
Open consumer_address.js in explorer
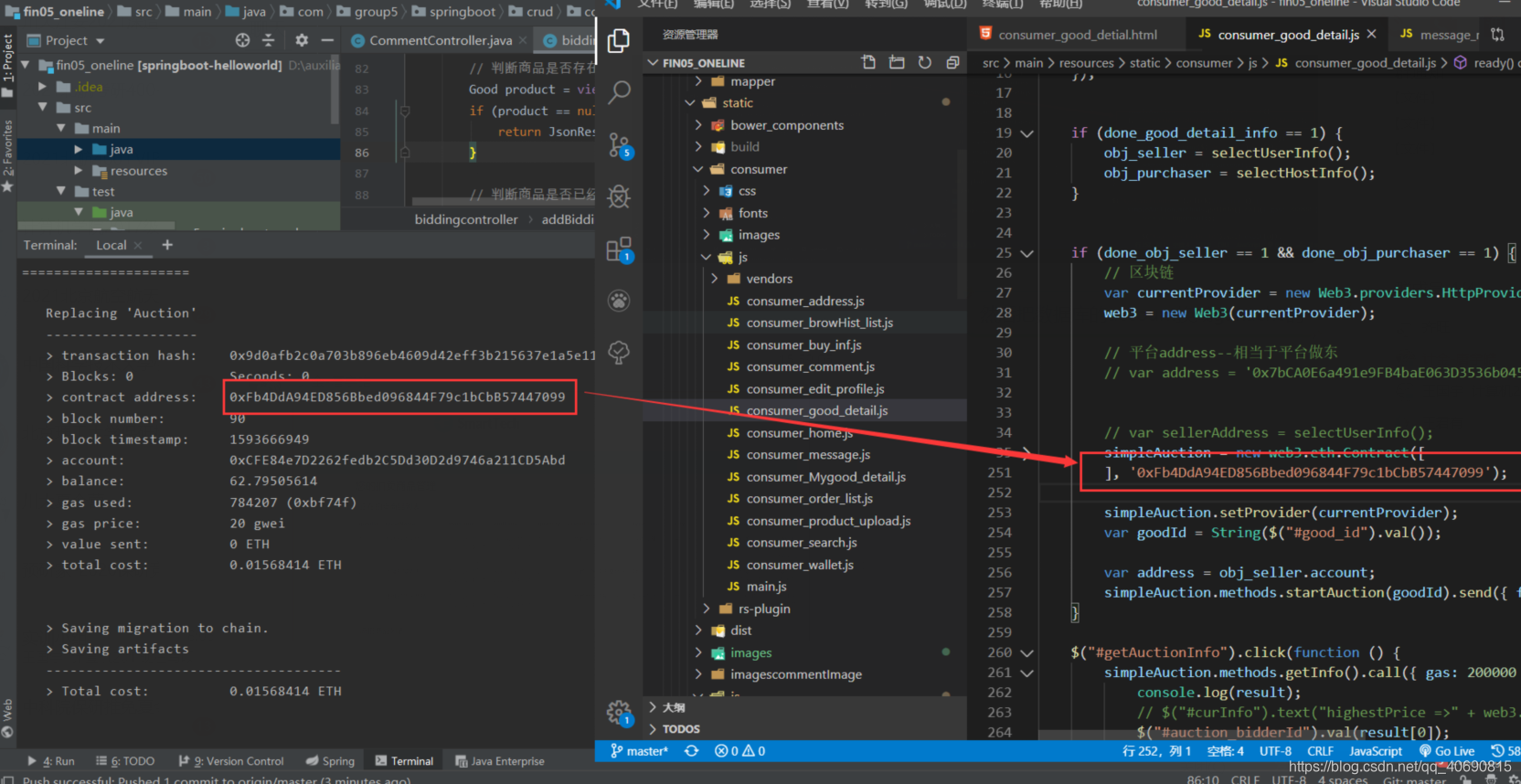(x=805, y=301)
